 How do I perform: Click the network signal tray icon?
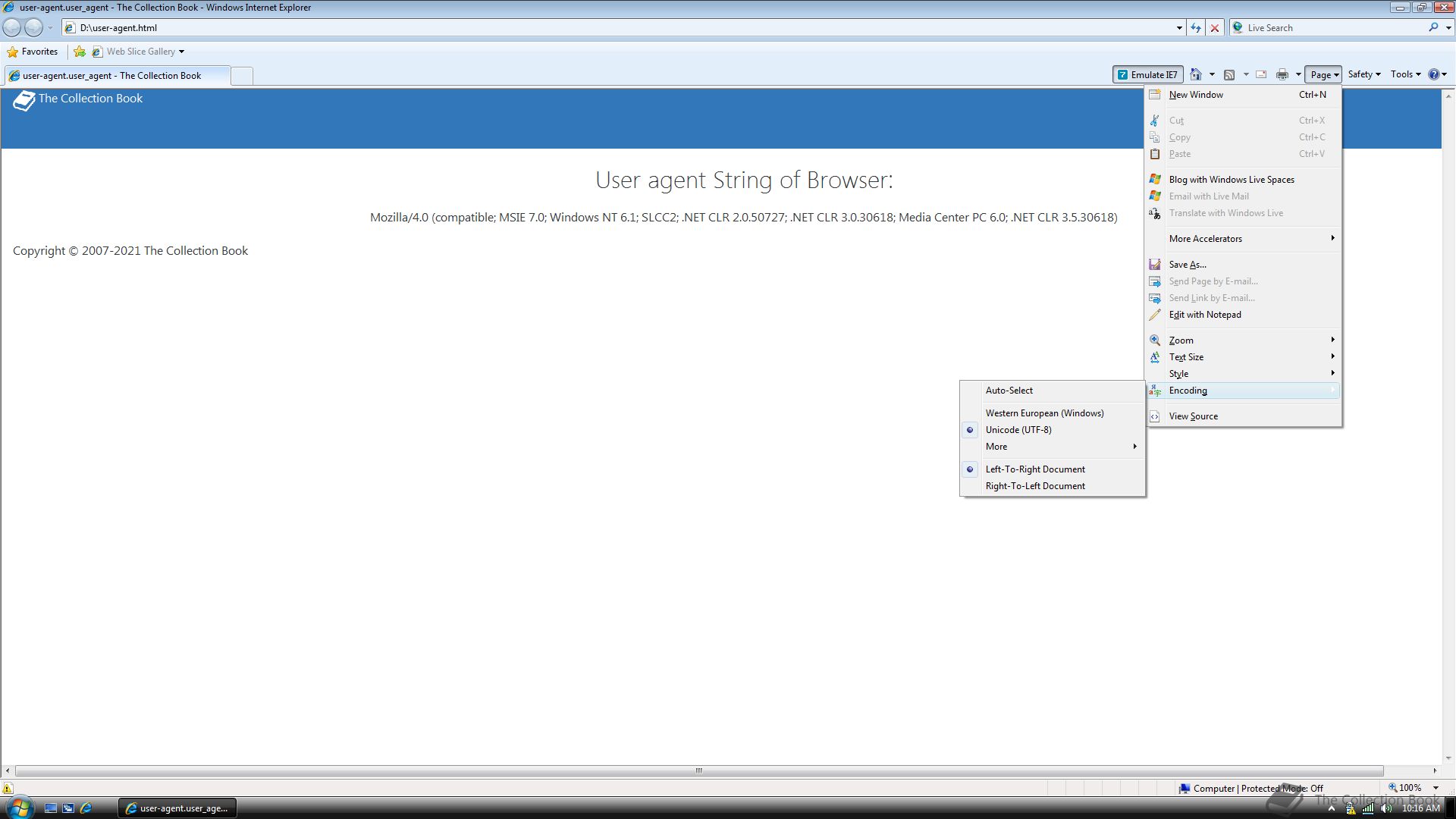1368,808
